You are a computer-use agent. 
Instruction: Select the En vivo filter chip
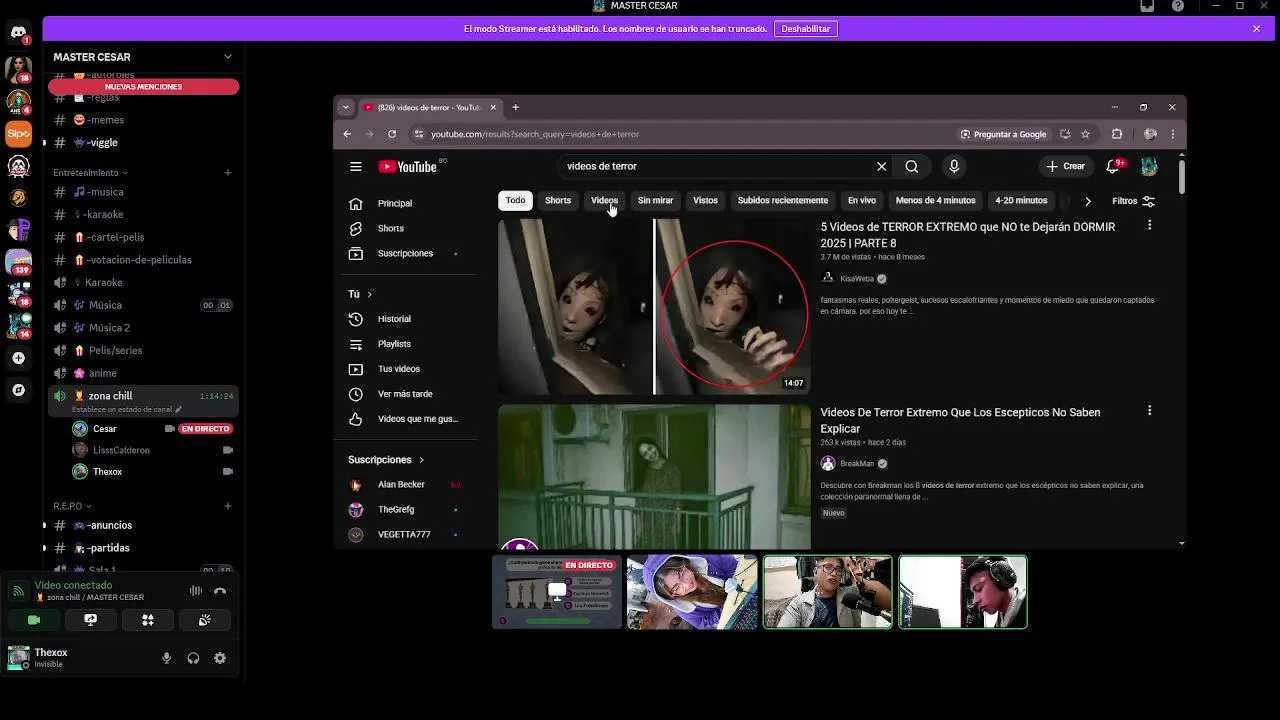coord(862,200)
